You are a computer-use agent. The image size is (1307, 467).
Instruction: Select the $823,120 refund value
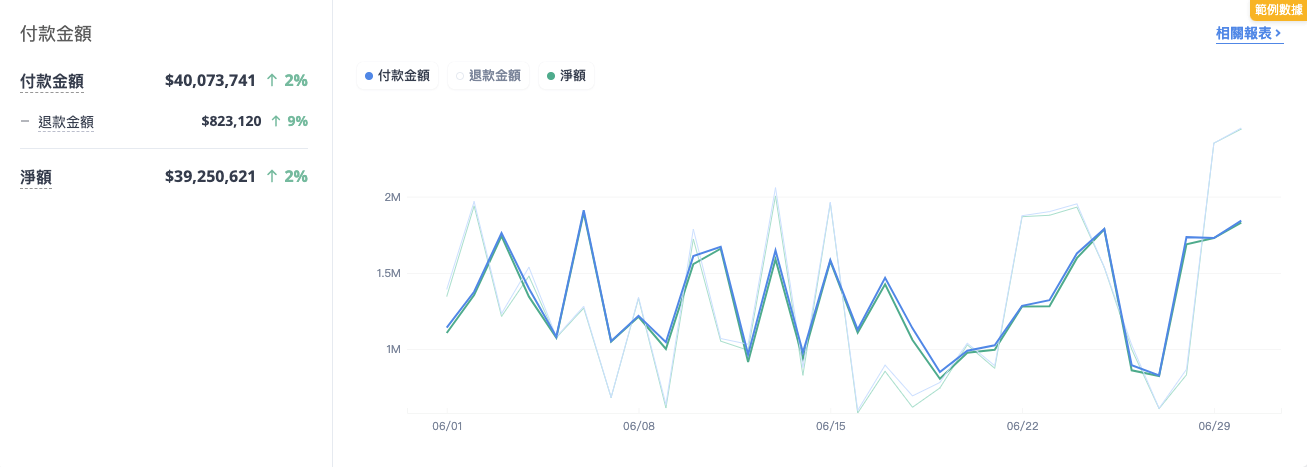click(x=231, y=121)
